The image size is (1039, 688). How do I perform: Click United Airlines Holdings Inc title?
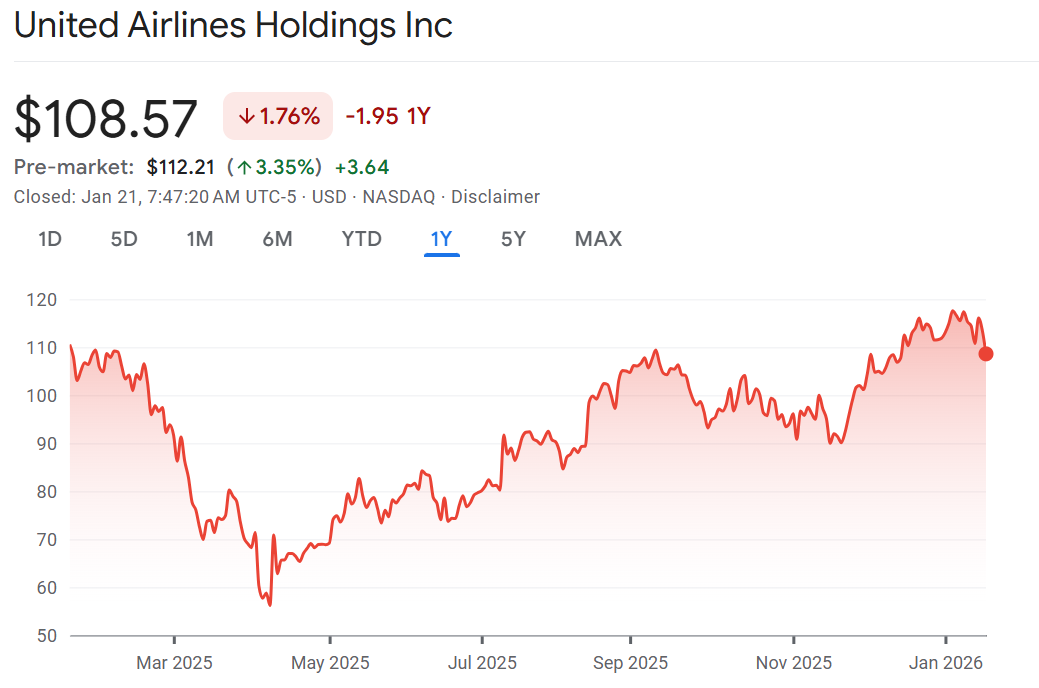coord(233,25)
